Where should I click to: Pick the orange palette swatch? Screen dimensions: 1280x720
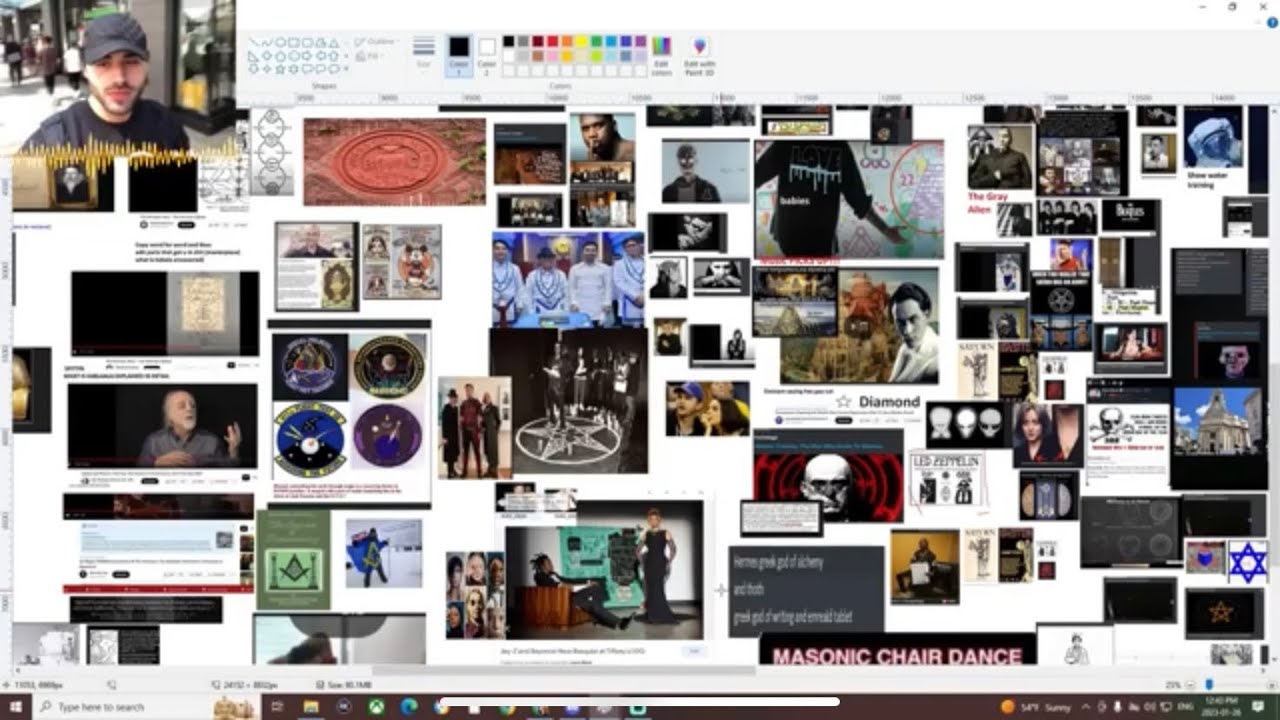567,42
